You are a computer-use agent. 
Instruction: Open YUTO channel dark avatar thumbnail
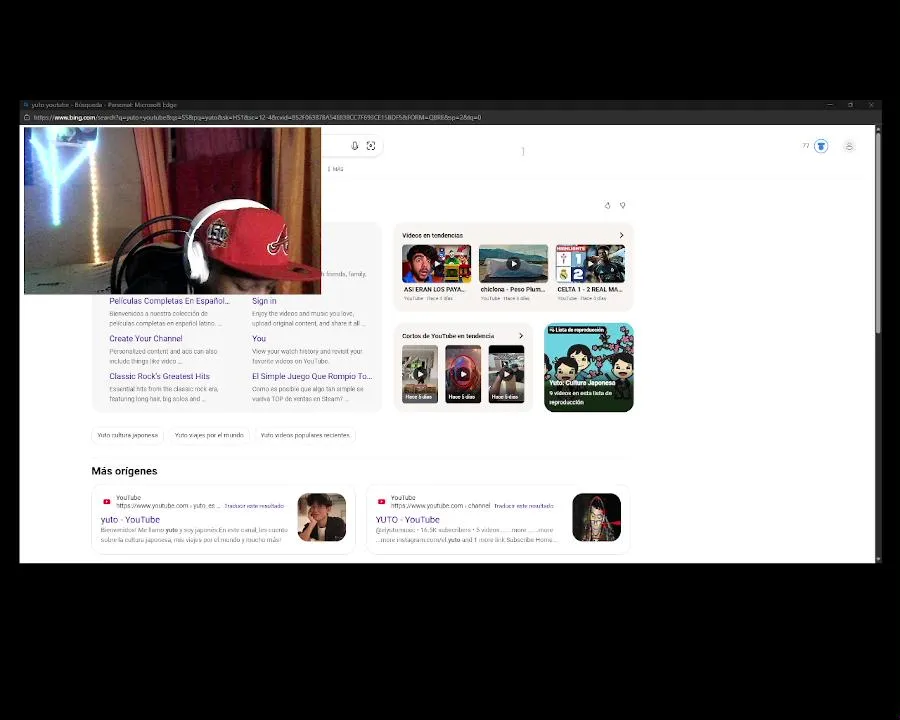596,517
